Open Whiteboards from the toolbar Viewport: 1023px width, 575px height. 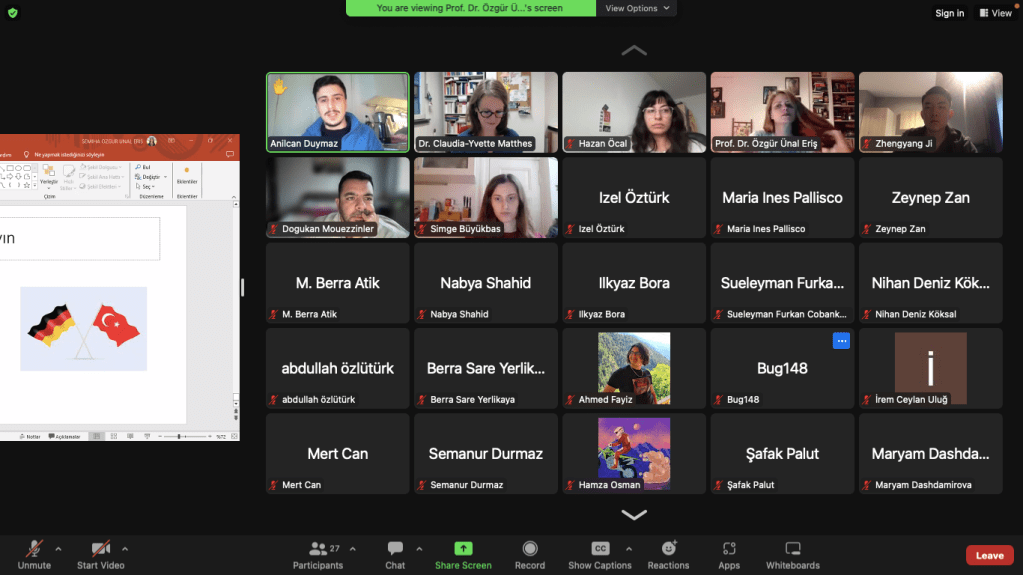[x=793, y=549]
